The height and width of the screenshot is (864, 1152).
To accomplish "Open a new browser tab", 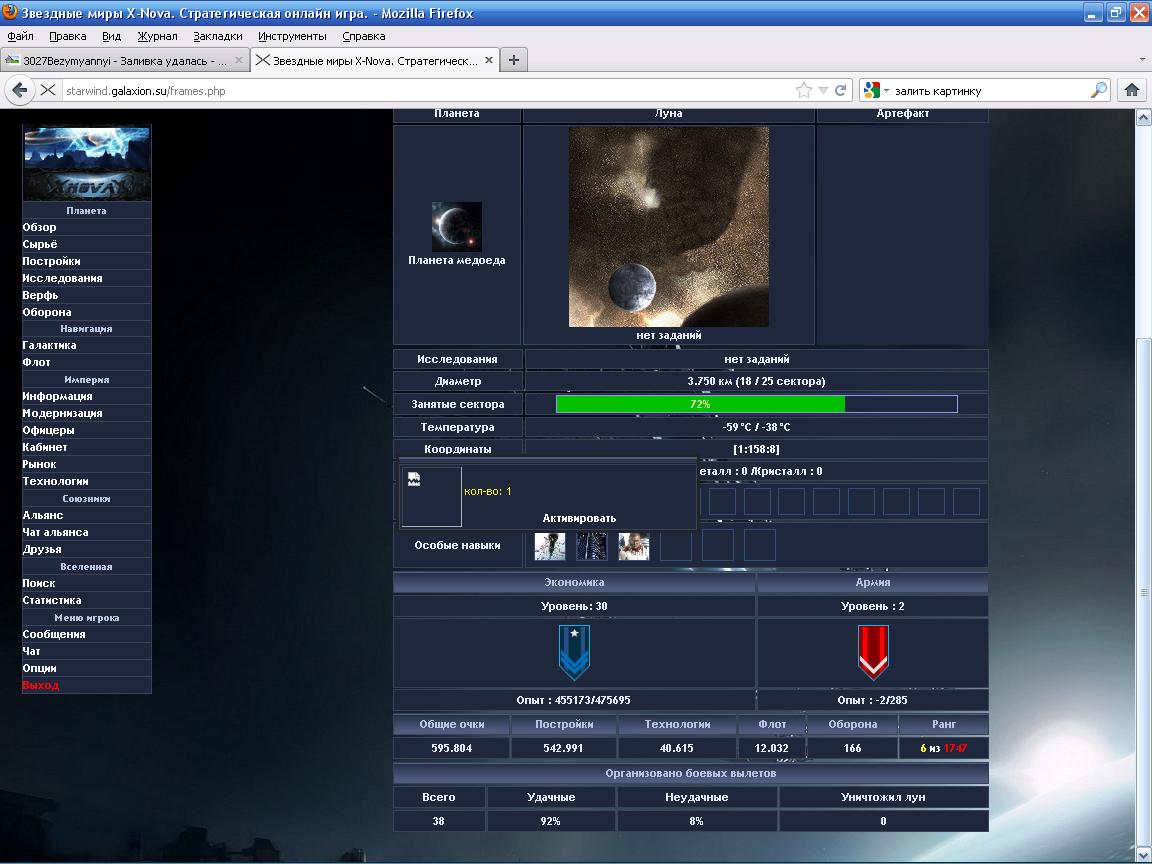I will (514, 60).
